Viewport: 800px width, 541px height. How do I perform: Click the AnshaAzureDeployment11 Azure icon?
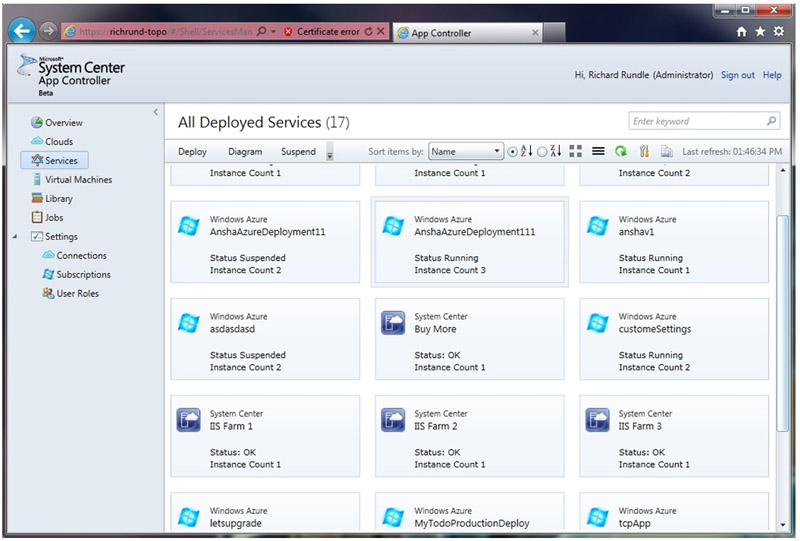pos(188,226)
